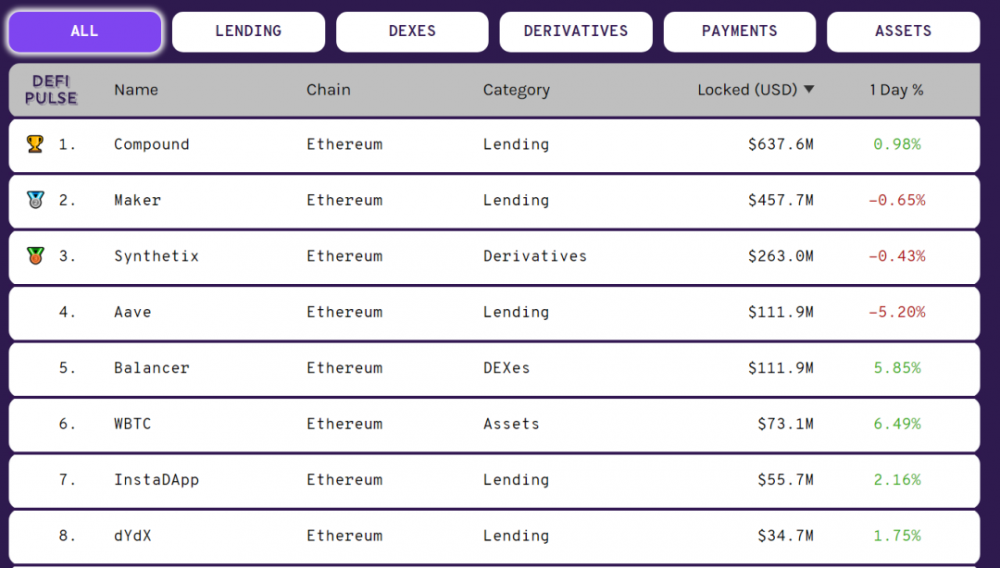
Task: Click the silver medal icon beside Maker
Action: click(35, 200)
